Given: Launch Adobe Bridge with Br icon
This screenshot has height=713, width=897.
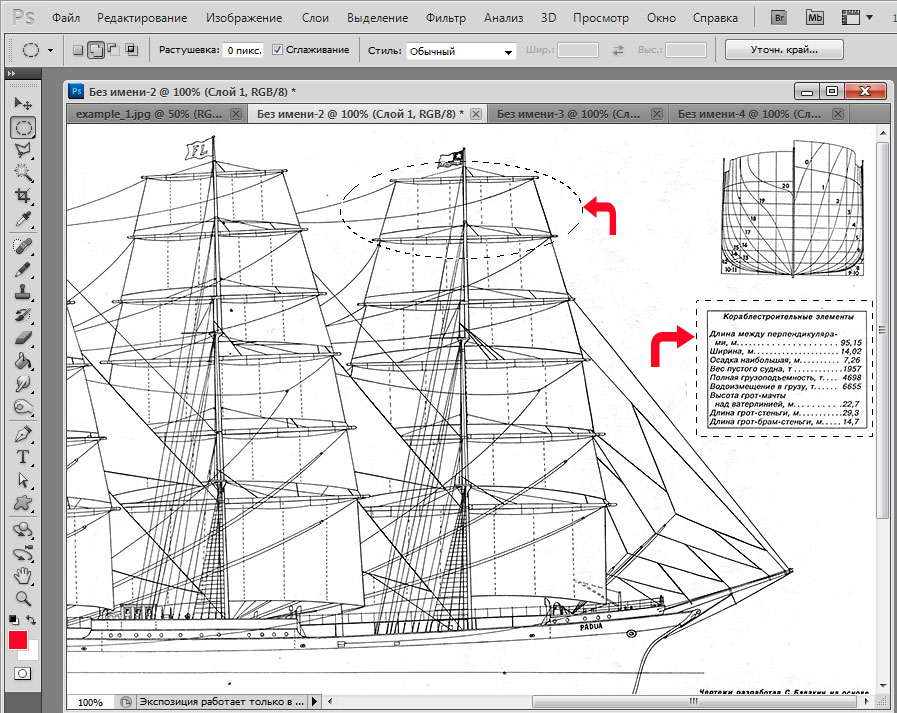Looking at the screenshot, I should pyautogui.click(x=779, y=18).
